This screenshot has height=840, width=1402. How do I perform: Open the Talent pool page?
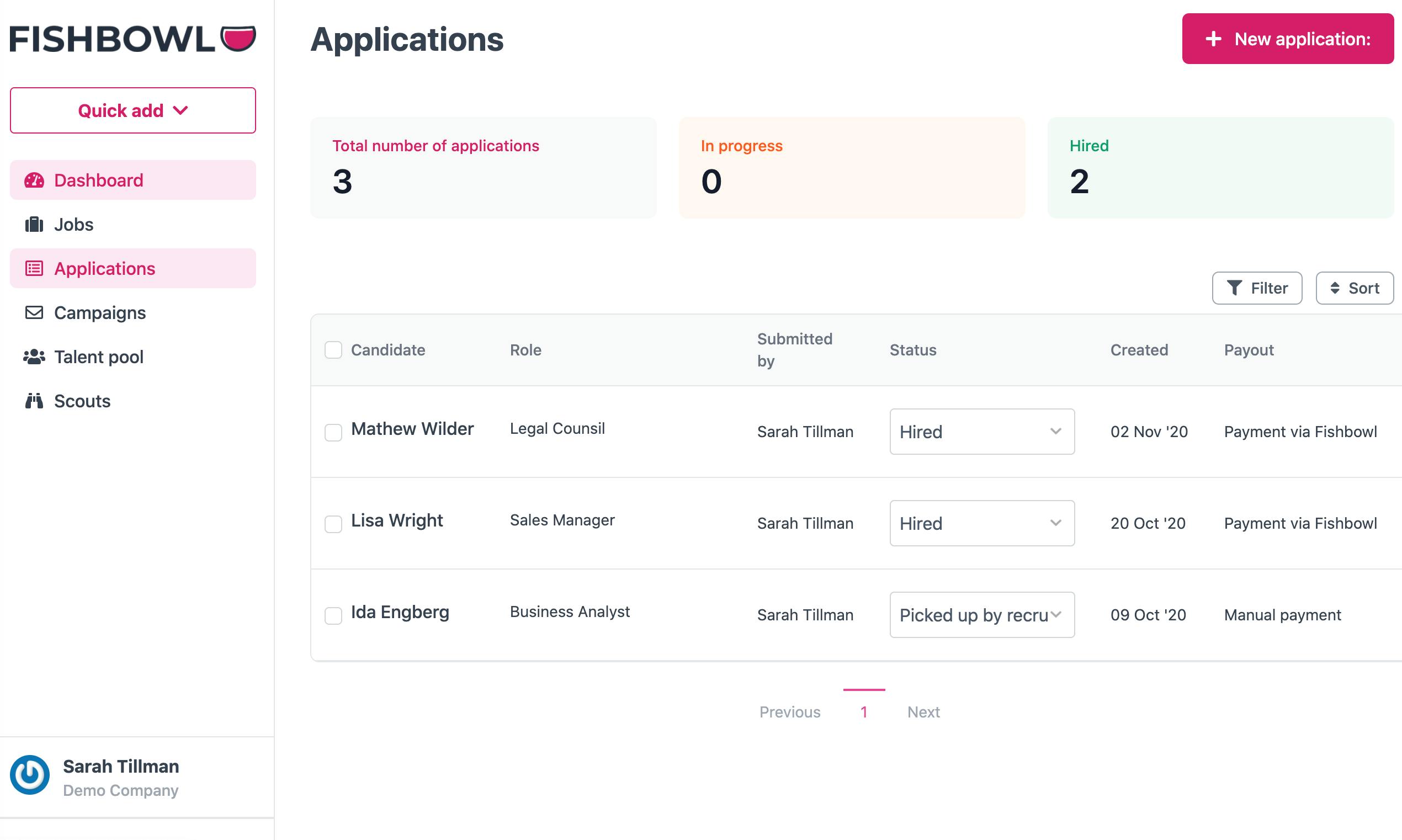click(x=133, y=357)
